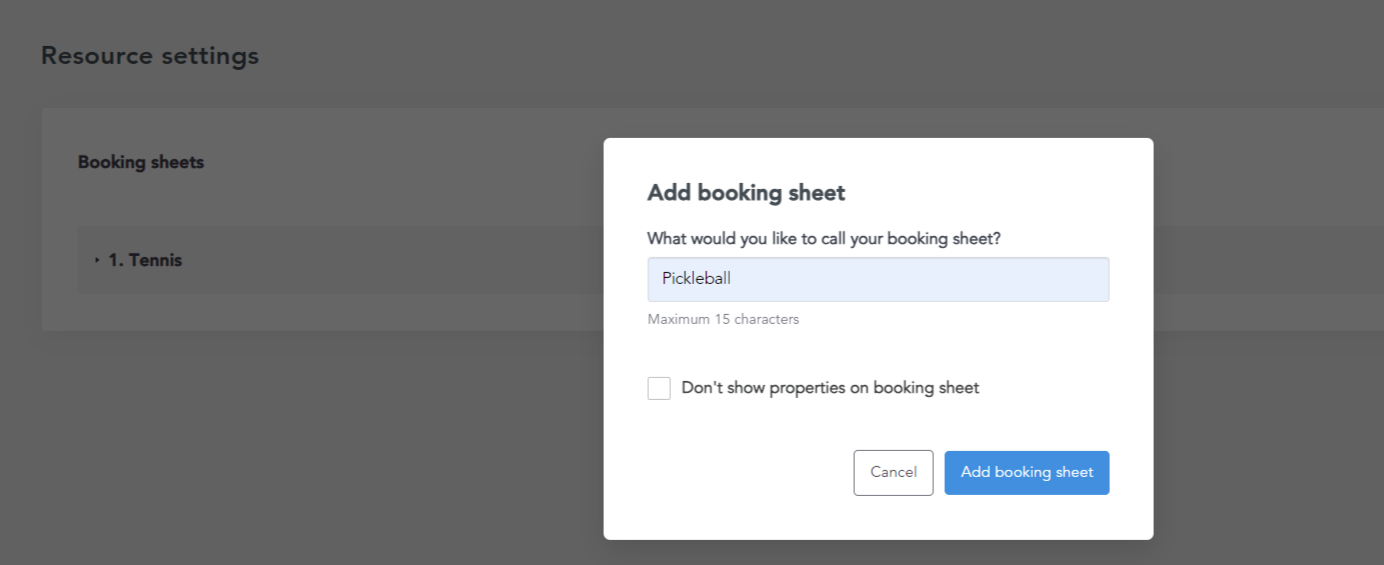Viewport: 1384px width, 565px height.
Task: Click the blue Add booking sheet button
Action: tap(1026, 472)
